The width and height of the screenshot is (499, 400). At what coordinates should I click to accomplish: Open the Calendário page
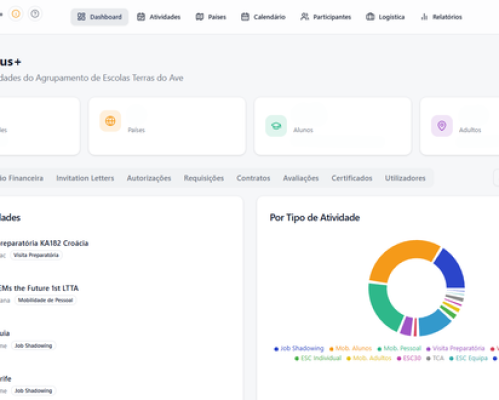(x=263, y=17)
